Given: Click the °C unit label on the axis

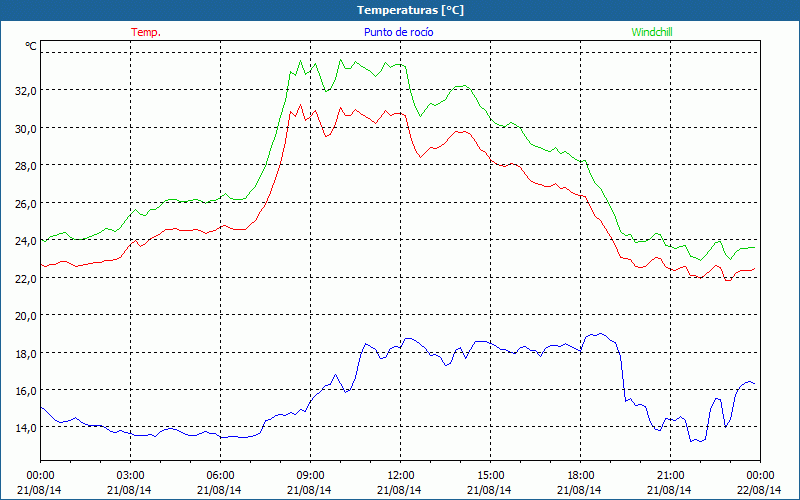Looking at the screenshot, I should pos(31,46).
